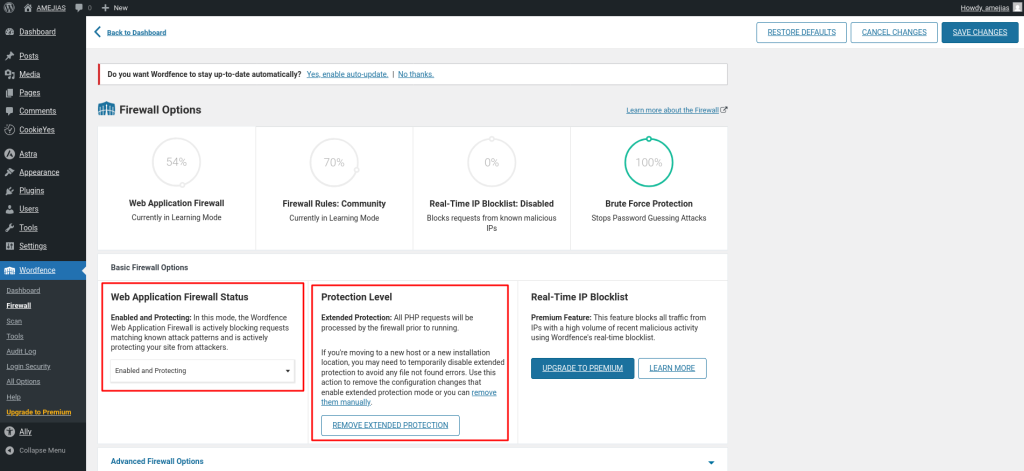
Task: Click the comments bubble icon in admin bar
Action: tap(78, 7)
